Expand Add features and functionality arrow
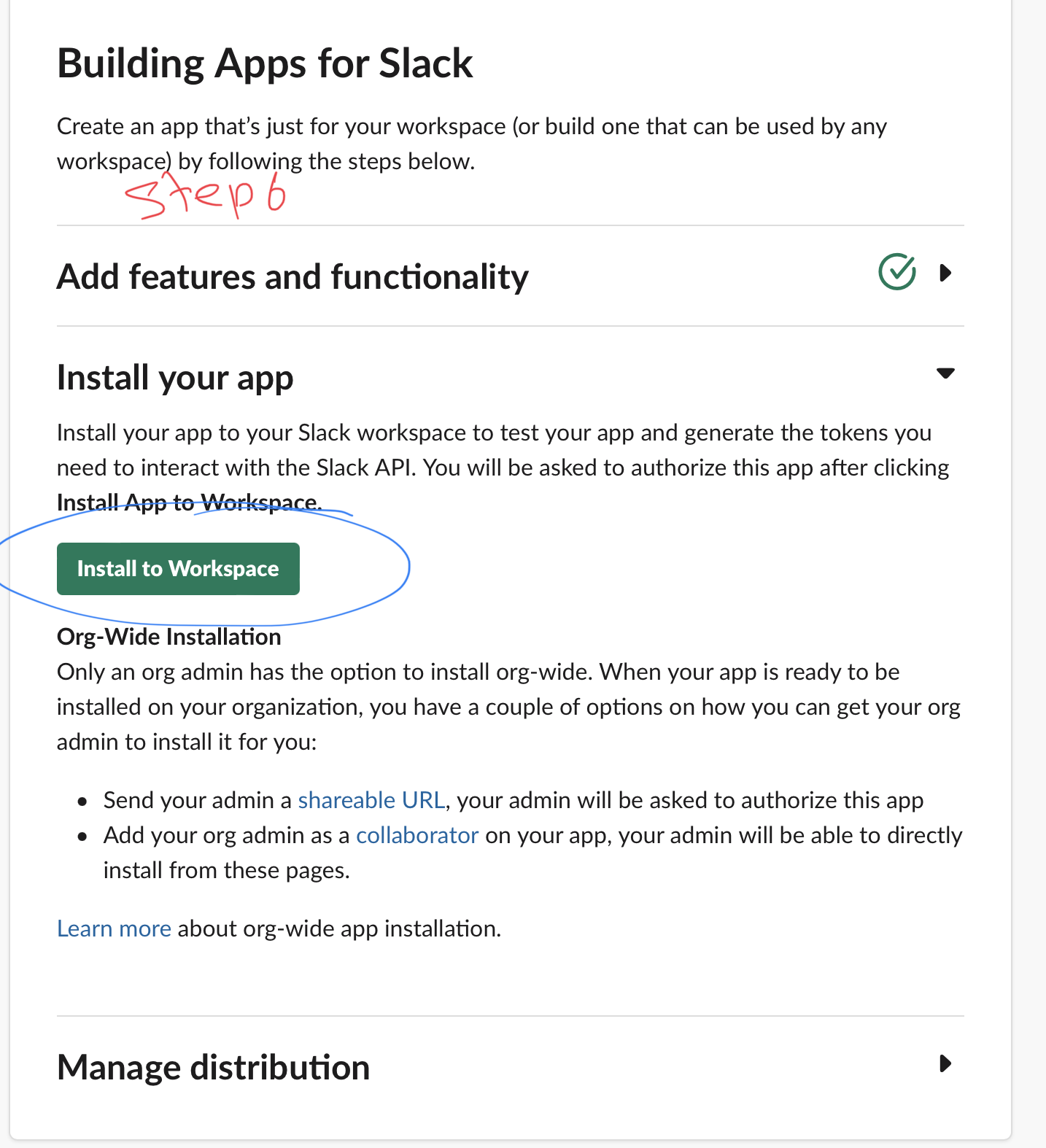1046x1148 pixels. coord(945,273)
